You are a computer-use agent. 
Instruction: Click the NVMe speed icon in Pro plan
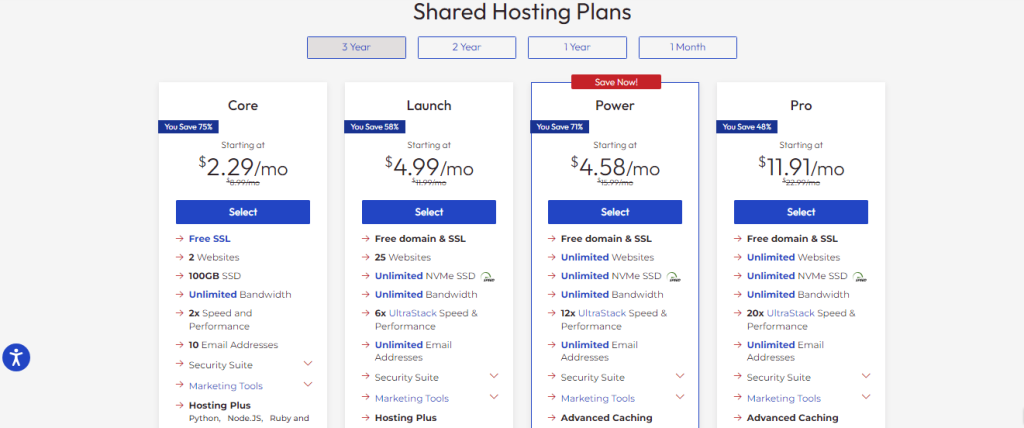(857, 277)
